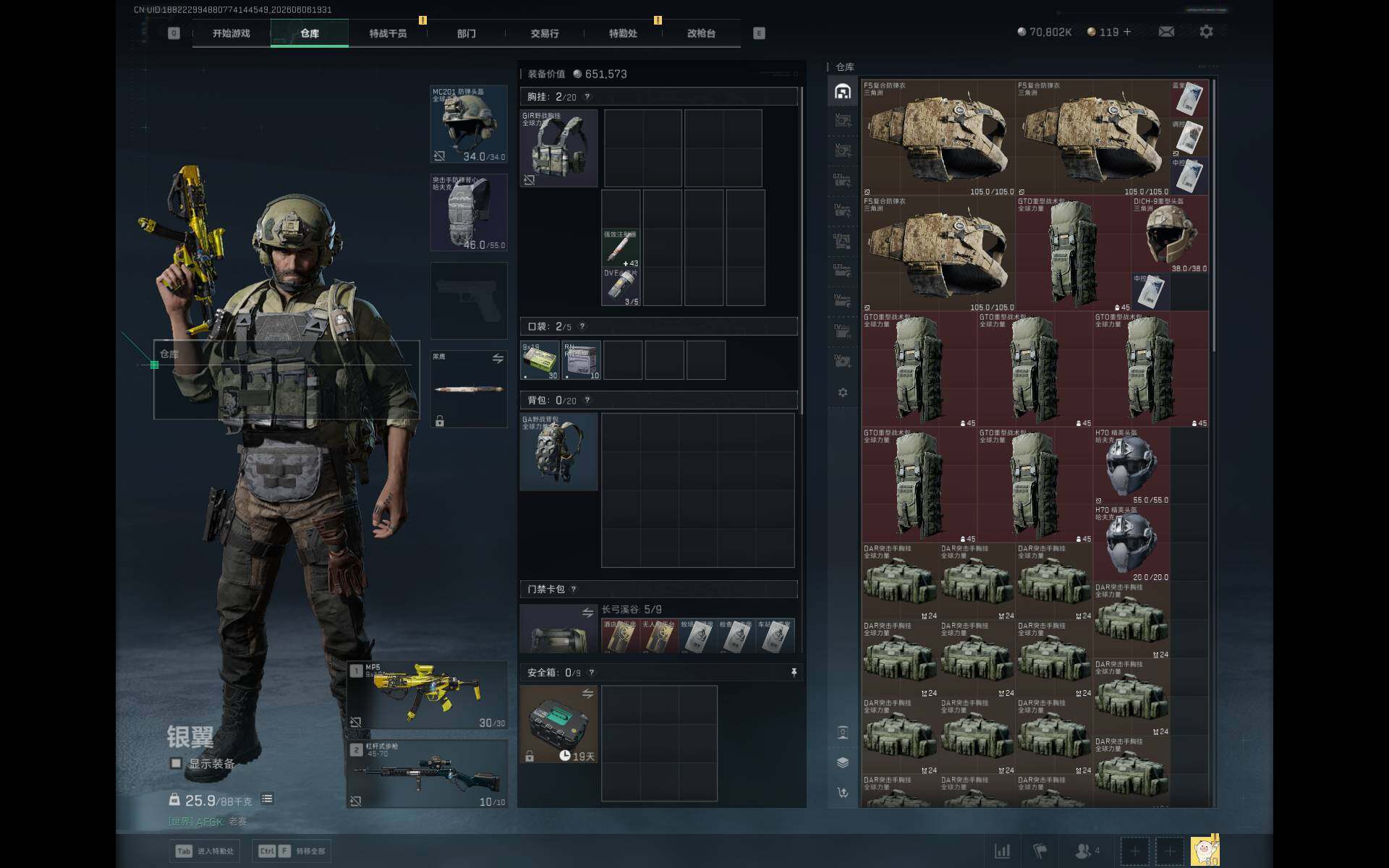The width and height of the screenshot is (1389, 868).
Task: Select the H70 精英头盔 with 55.0/55.0 durability
Action: click(x=1131, y=466)
